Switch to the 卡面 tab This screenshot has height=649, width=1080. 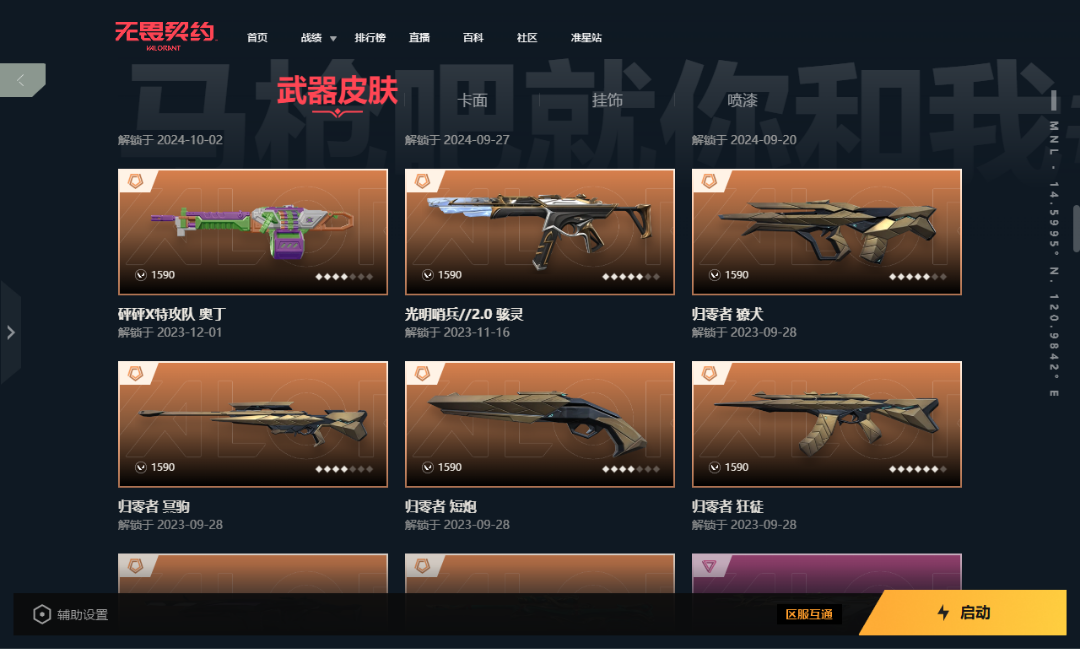[x=472, y=101]
